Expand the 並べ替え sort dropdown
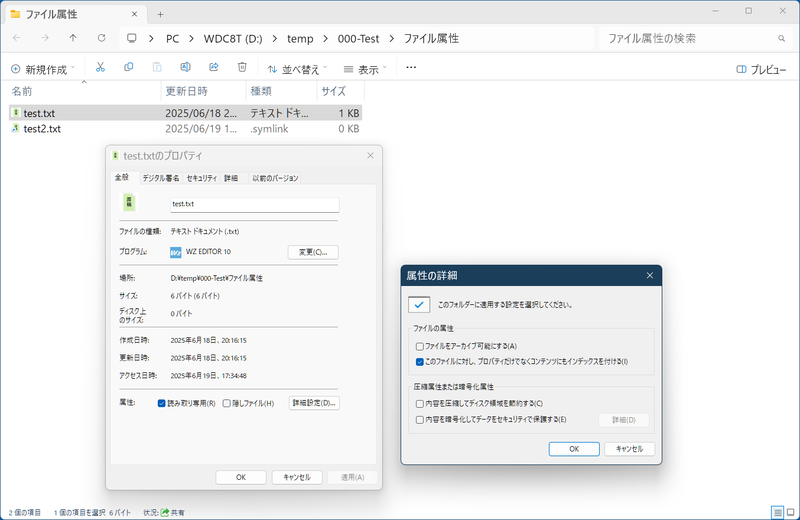The image size is (800, 520). (297, 69)
